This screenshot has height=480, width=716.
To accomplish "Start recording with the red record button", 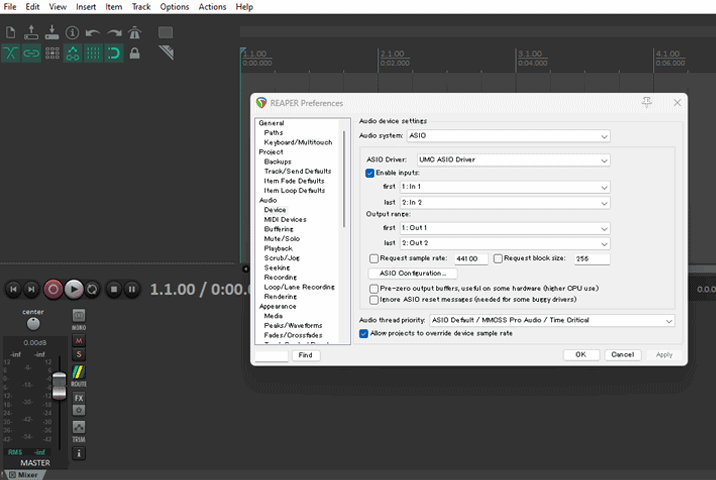I will (x=53, y=289).
